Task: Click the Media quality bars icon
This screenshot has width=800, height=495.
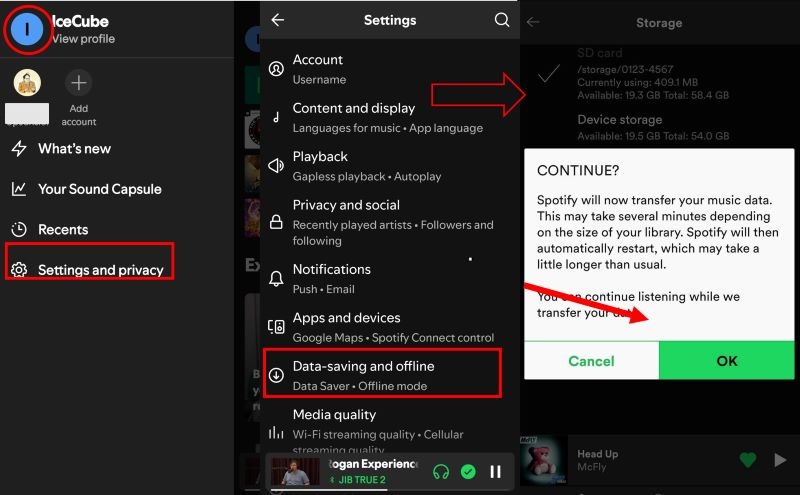Action: pyautogui.click(x=276, y=433)
